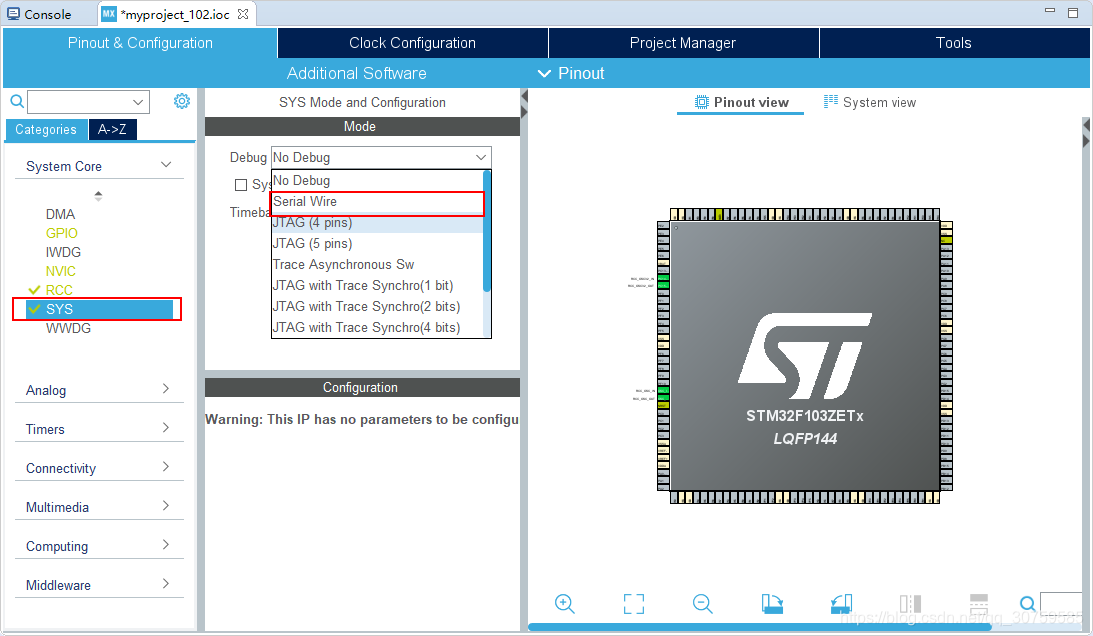Select JTAG (4 pins) option

point(377,222)
